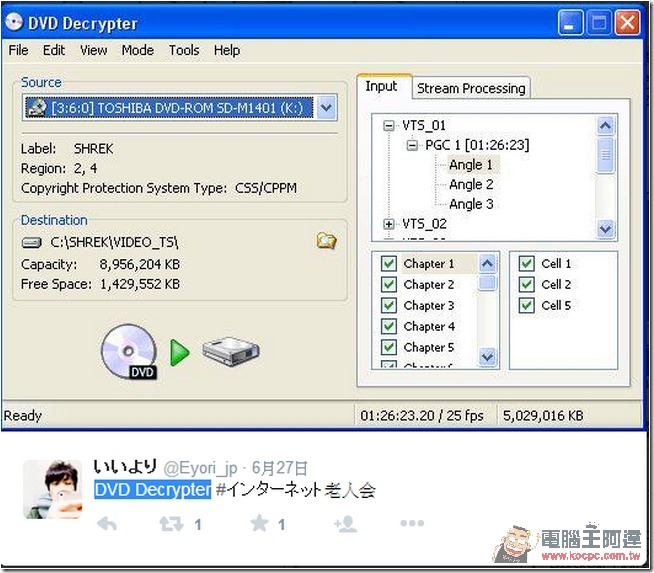Screen dimensions: 654x573
Task: Click the green play decrypt arrow
Action: pyautogui.click(x=180, y=352)
